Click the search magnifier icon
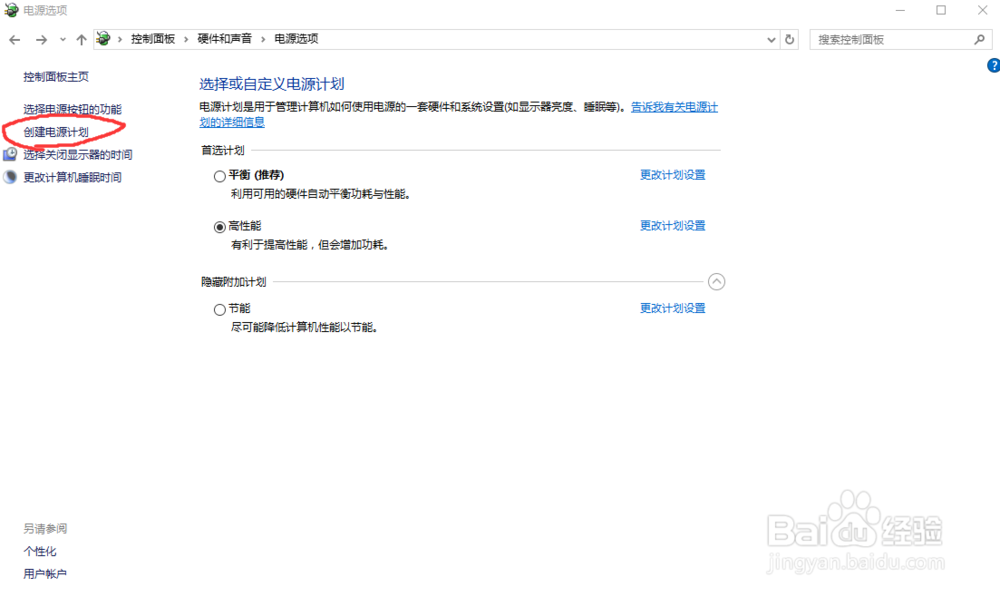This screenshot has height=597, width=1000. tap(980, 38)
